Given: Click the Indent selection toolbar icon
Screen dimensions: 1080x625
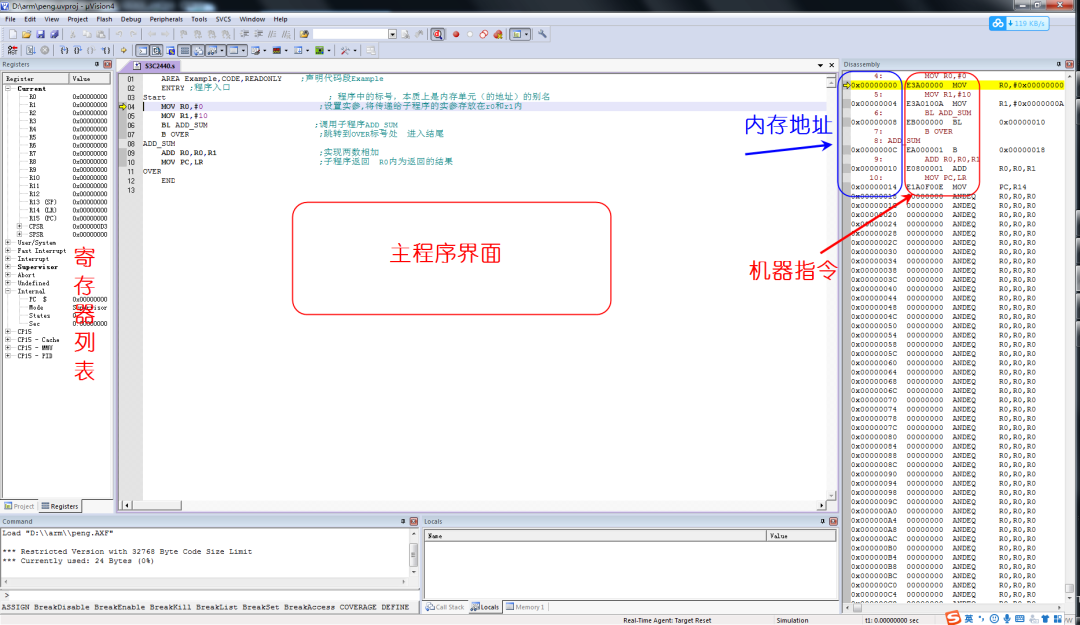Looking at the screenshot, I should pos(245,34).
